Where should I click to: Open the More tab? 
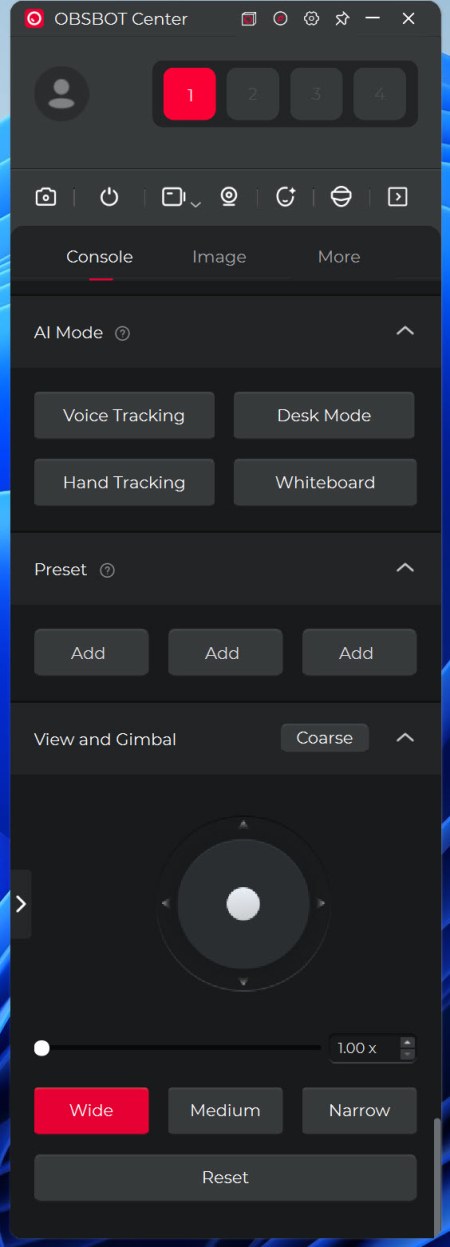(339, 257)
